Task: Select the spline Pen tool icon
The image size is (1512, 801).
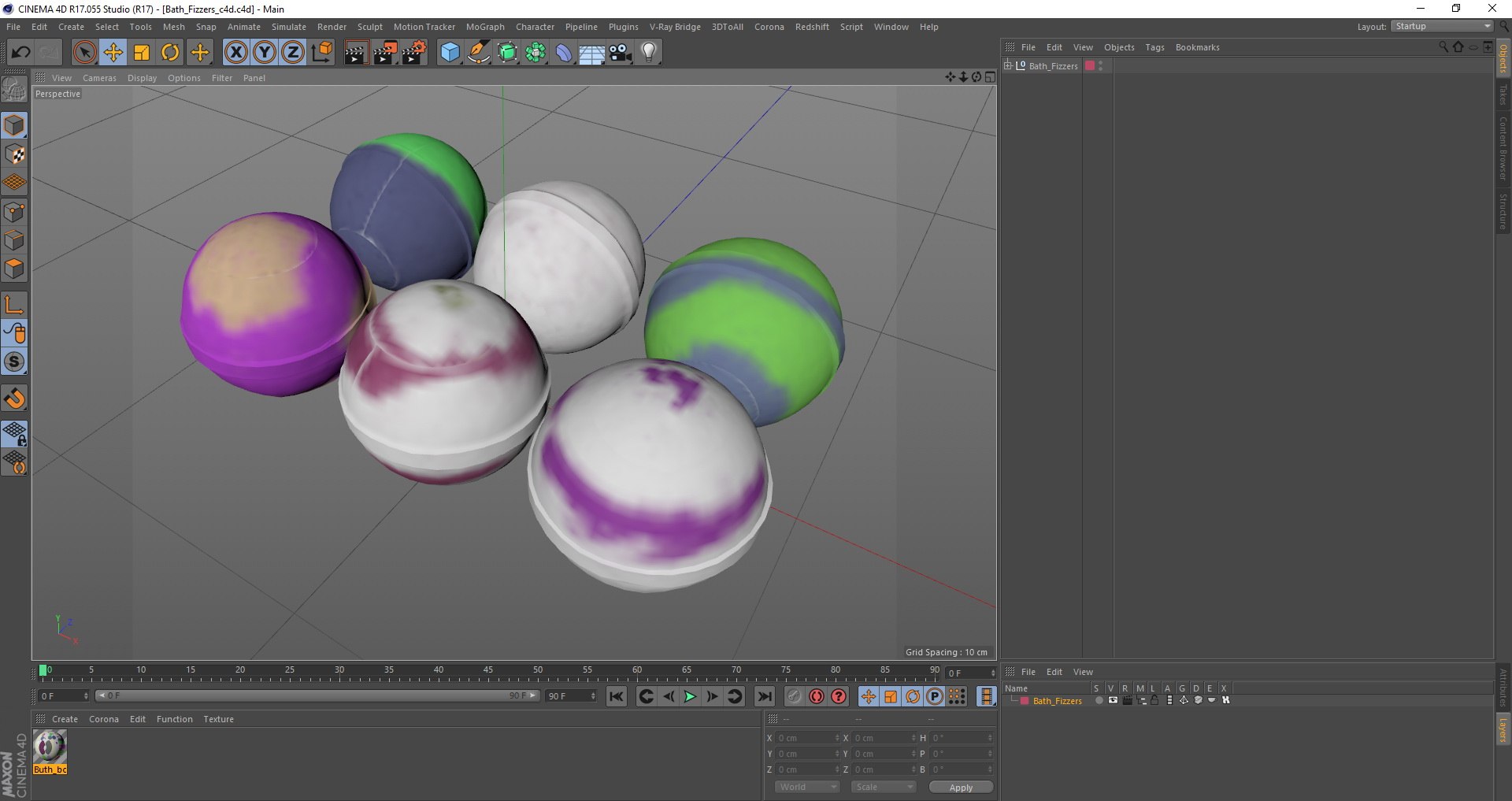Action: (x=479, y=53)
